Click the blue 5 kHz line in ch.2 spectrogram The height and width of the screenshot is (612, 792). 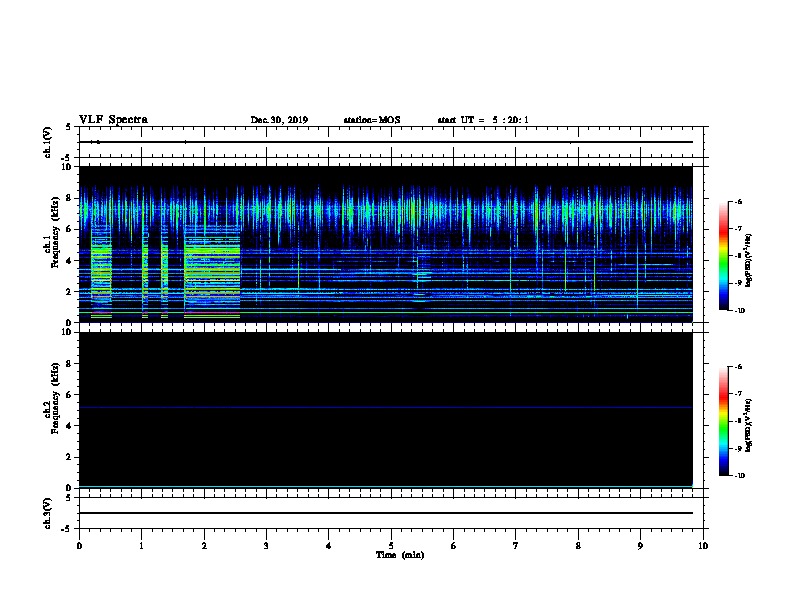tap(386, 407)
